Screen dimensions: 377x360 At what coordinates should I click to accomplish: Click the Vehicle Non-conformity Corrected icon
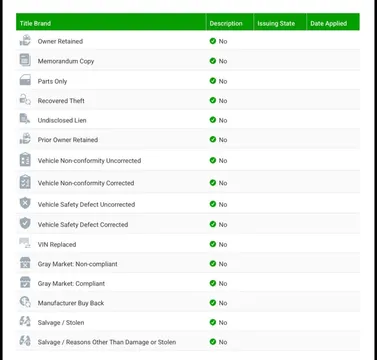(25, 182)
